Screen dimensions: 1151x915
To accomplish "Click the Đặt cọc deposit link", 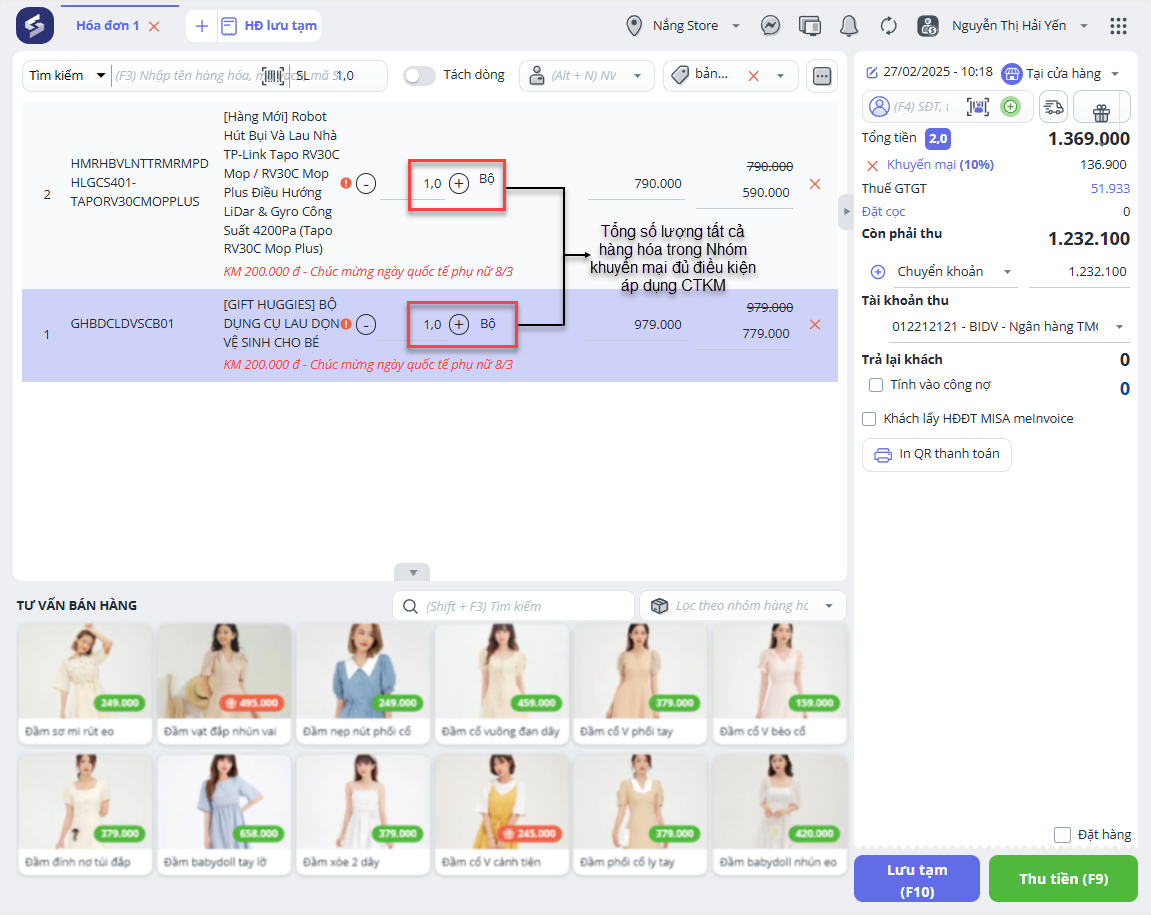I will tap(883, 211).
